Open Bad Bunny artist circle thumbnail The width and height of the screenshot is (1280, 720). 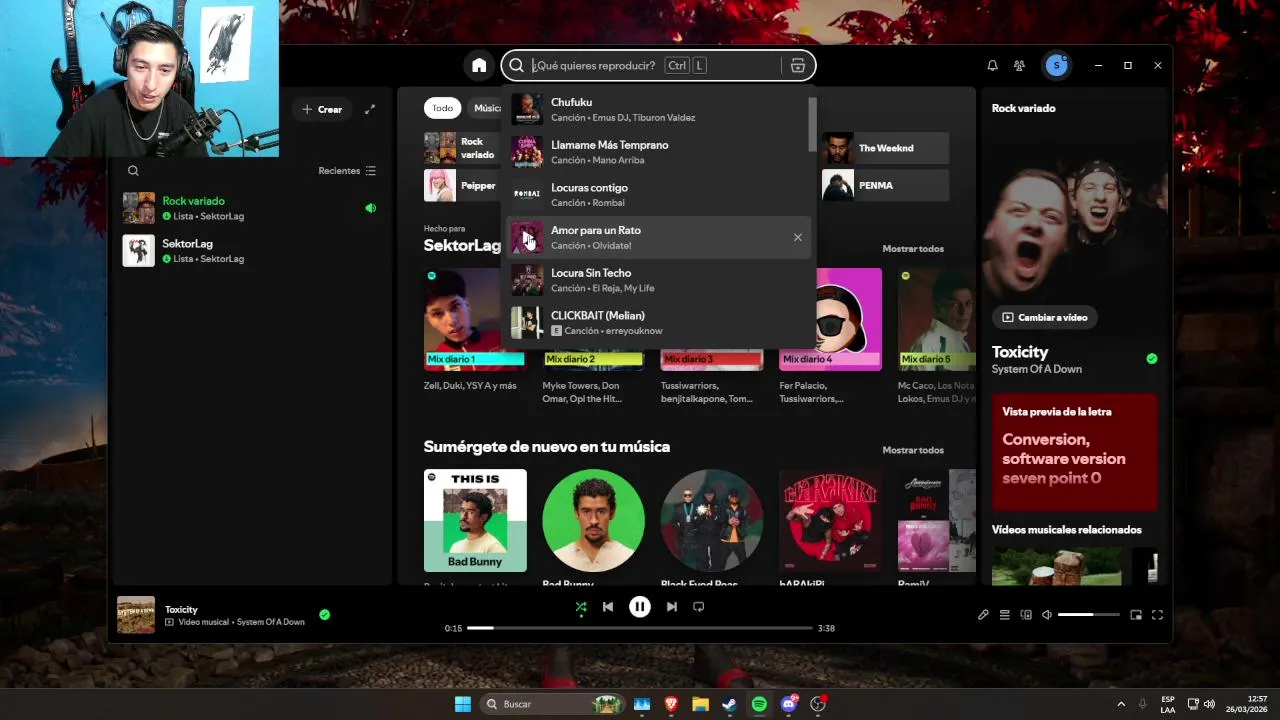pos(593,521)
